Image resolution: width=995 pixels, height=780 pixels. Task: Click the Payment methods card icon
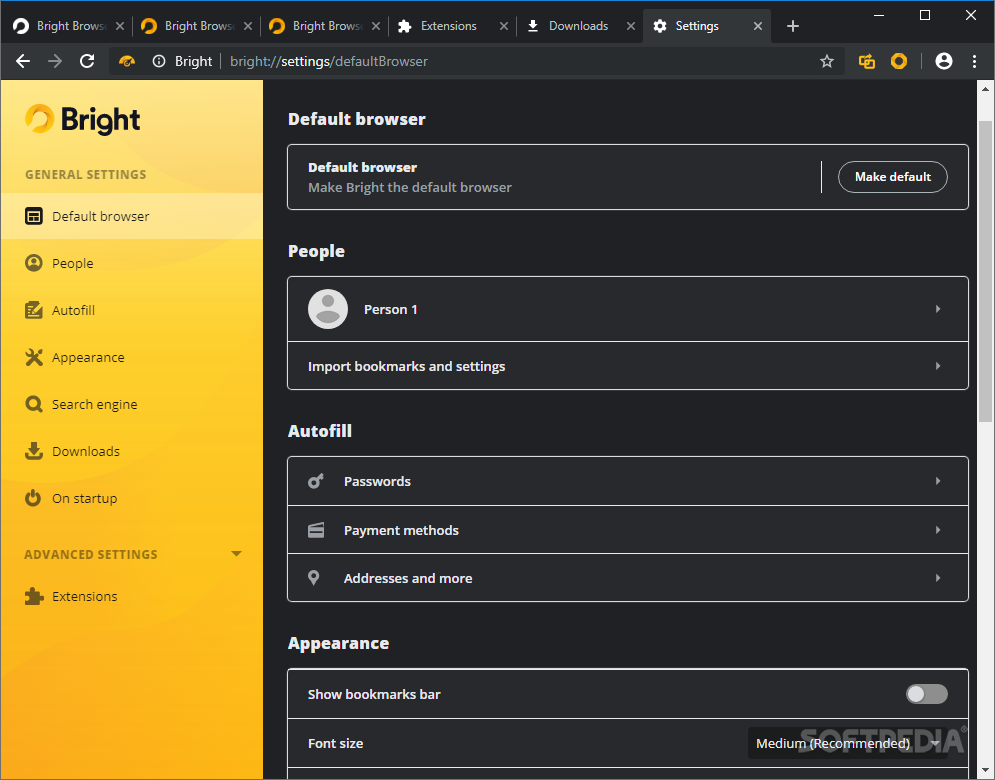[x=315, y=530]
